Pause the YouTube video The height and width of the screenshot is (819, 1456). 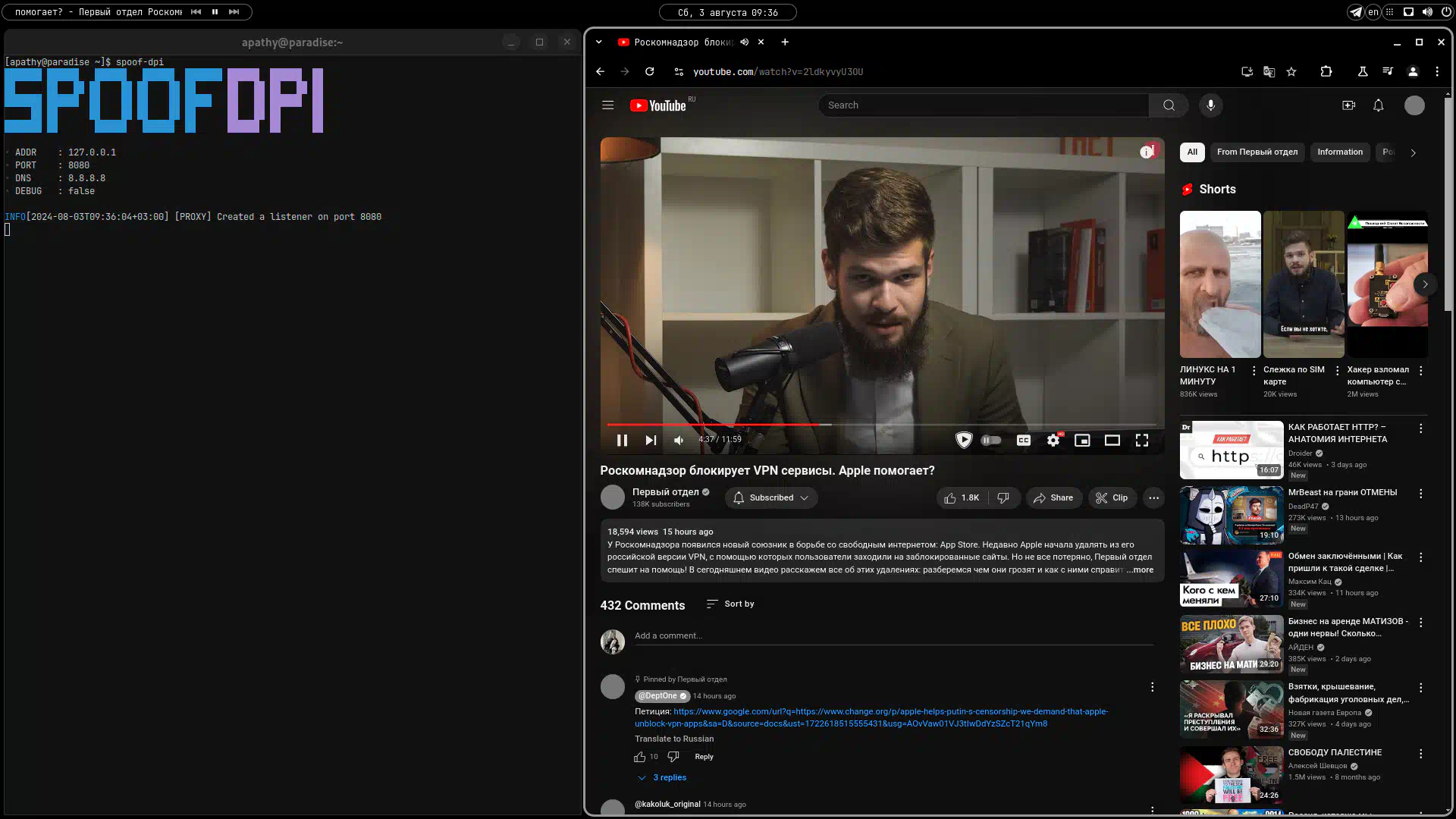click(622, 440)
